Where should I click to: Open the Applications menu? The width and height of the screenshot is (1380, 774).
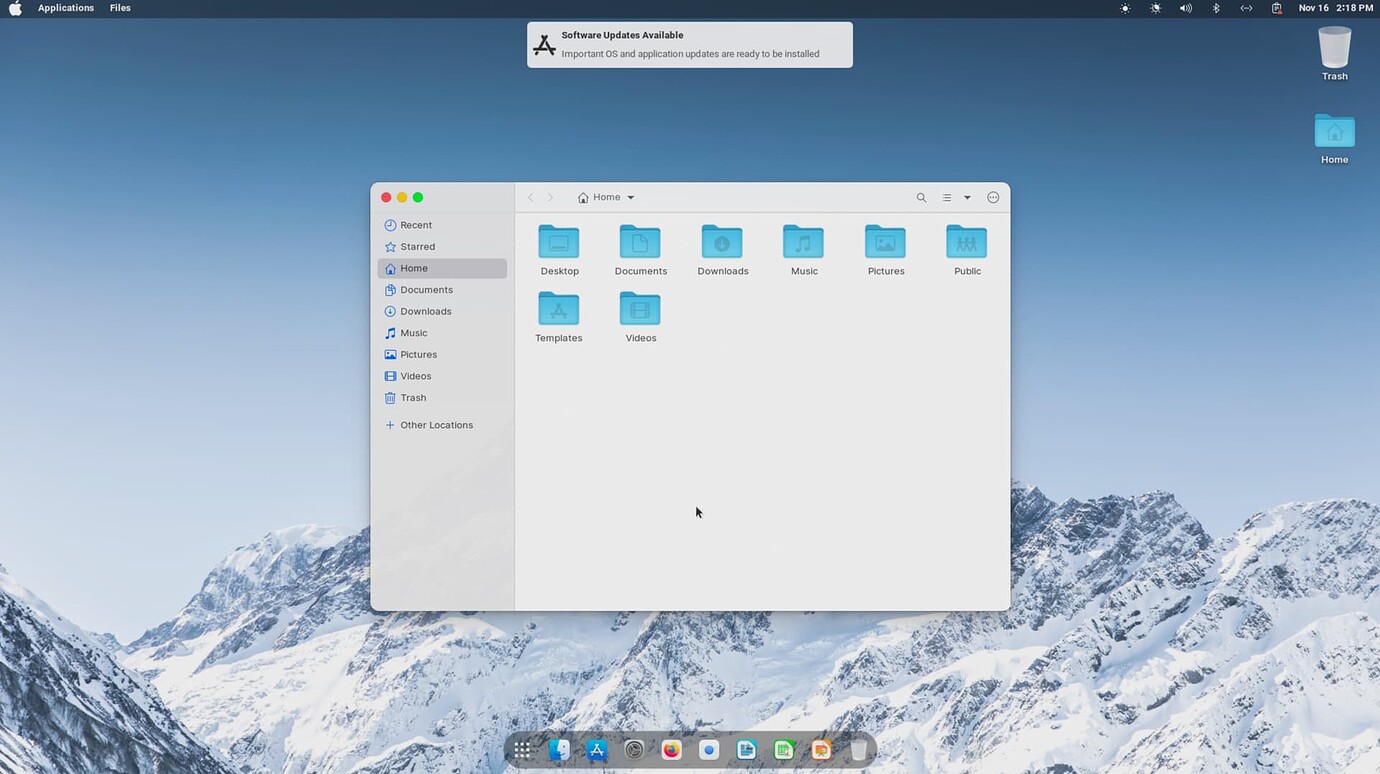(67, 7)
